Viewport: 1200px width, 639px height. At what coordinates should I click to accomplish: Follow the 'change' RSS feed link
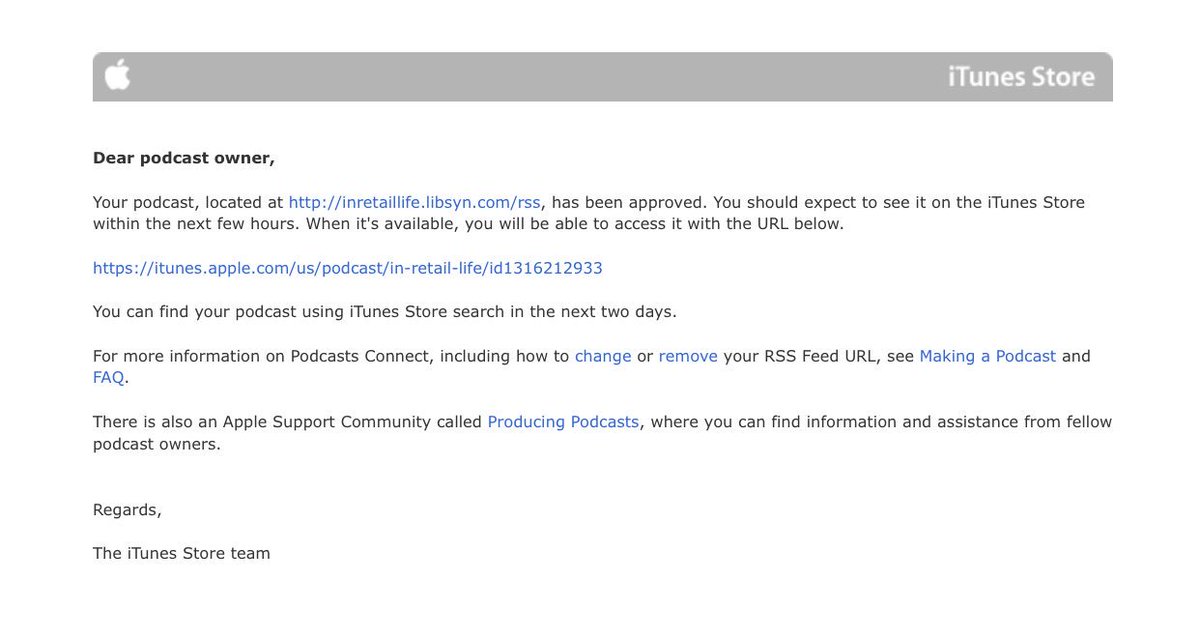(603, 356)
